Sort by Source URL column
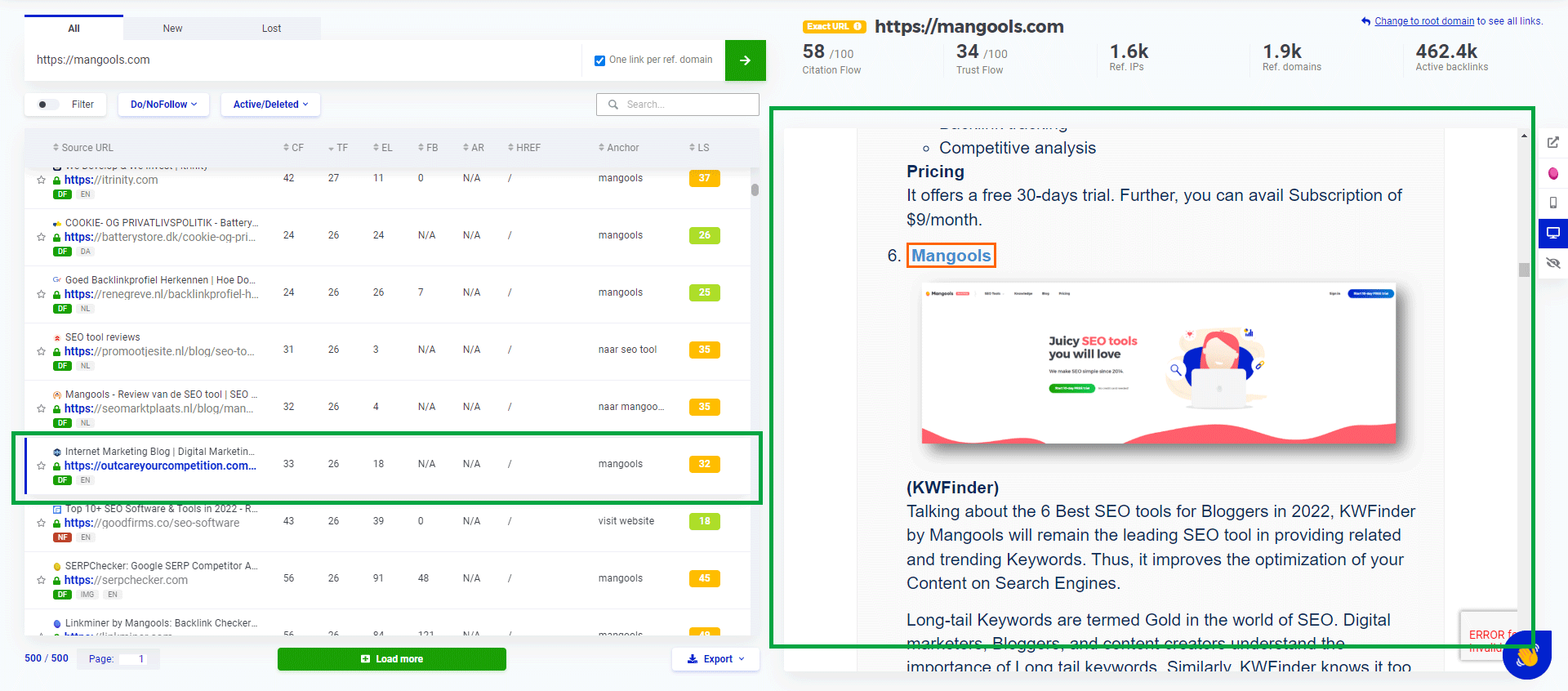This screenshot has height=691, width=1568. pyautogui.click(x=83, y=148)
